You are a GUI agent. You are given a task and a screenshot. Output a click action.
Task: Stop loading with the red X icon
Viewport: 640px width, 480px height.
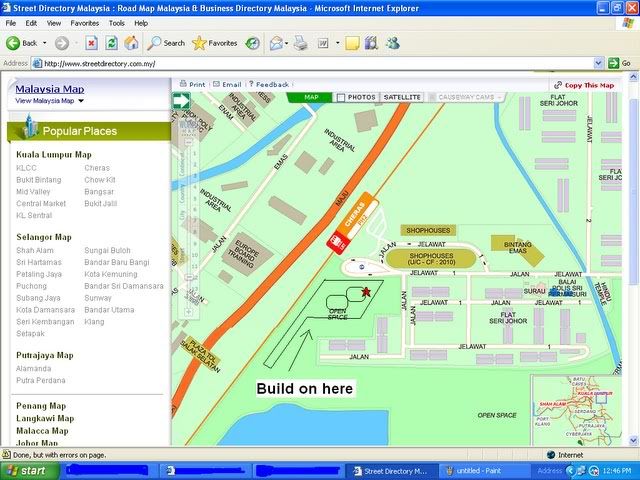(91, 43)
